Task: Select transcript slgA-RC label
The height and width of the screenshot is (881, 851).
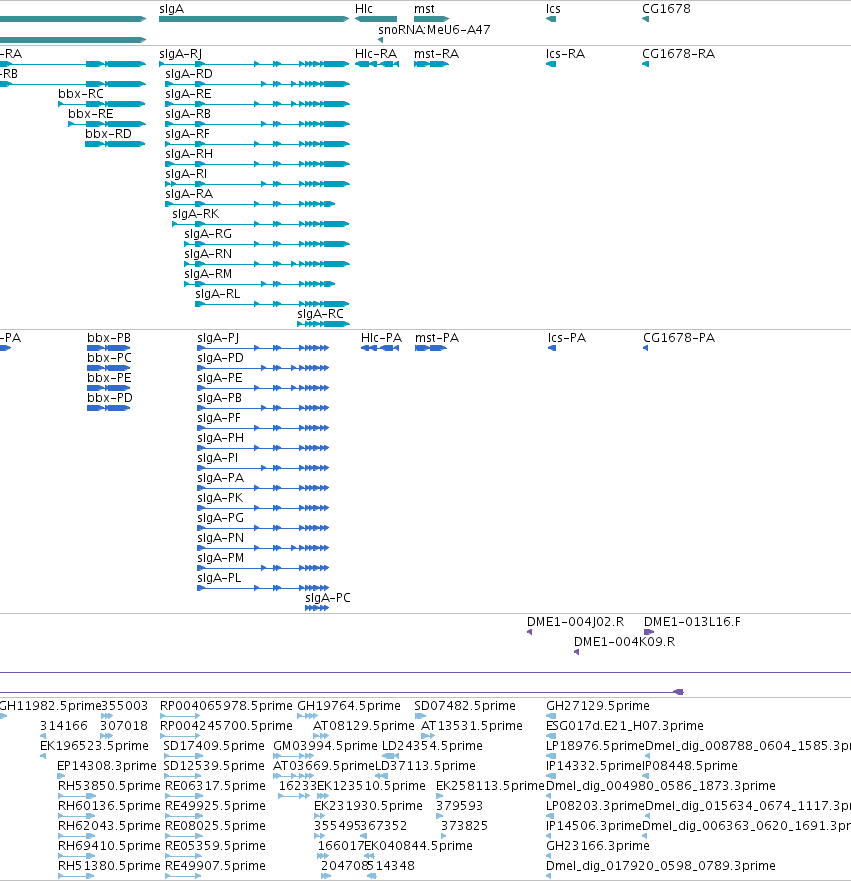Action: 320,314
